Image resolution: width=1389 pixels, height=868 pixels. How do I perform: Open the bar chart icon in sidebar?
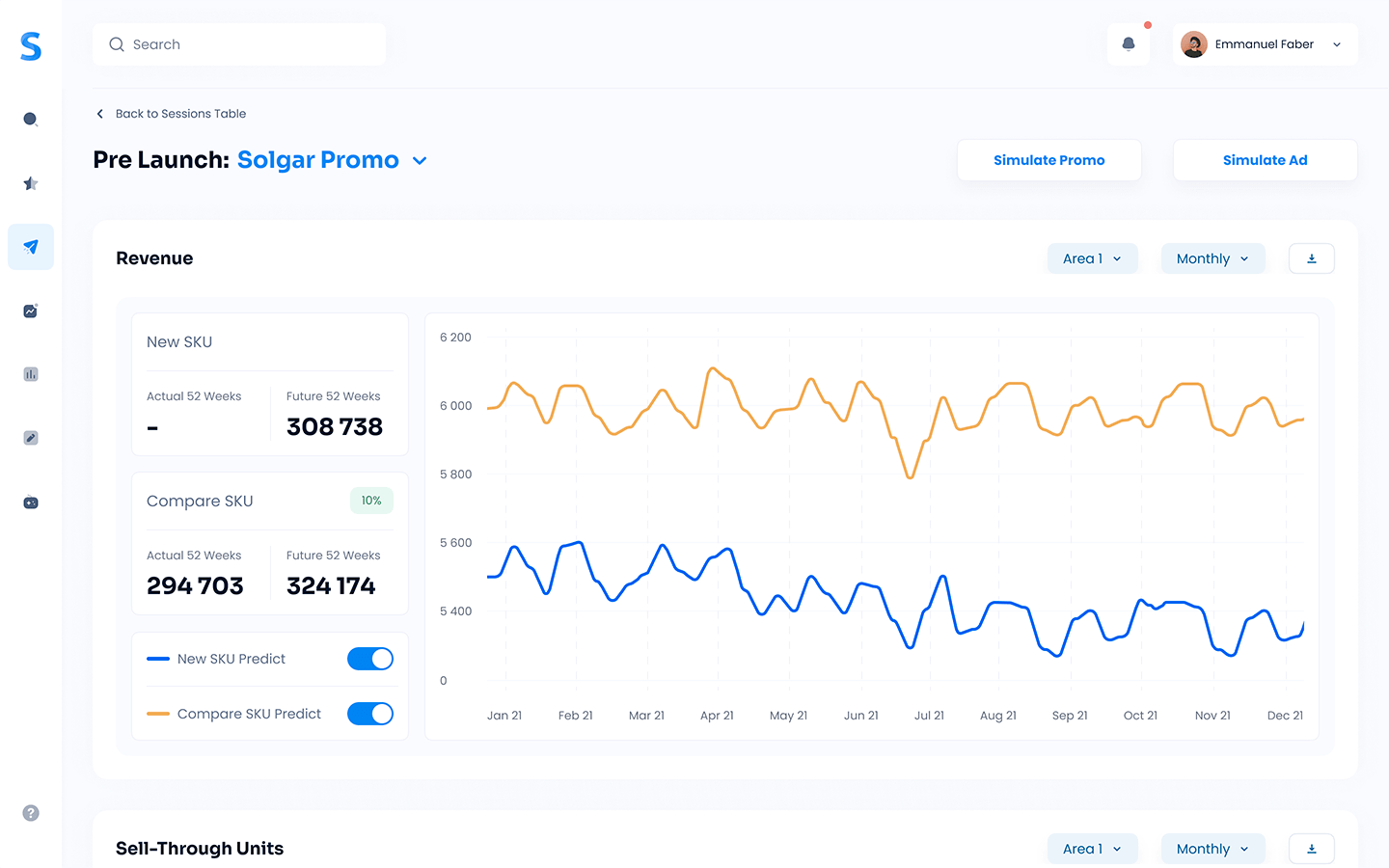tap(31, 374)
